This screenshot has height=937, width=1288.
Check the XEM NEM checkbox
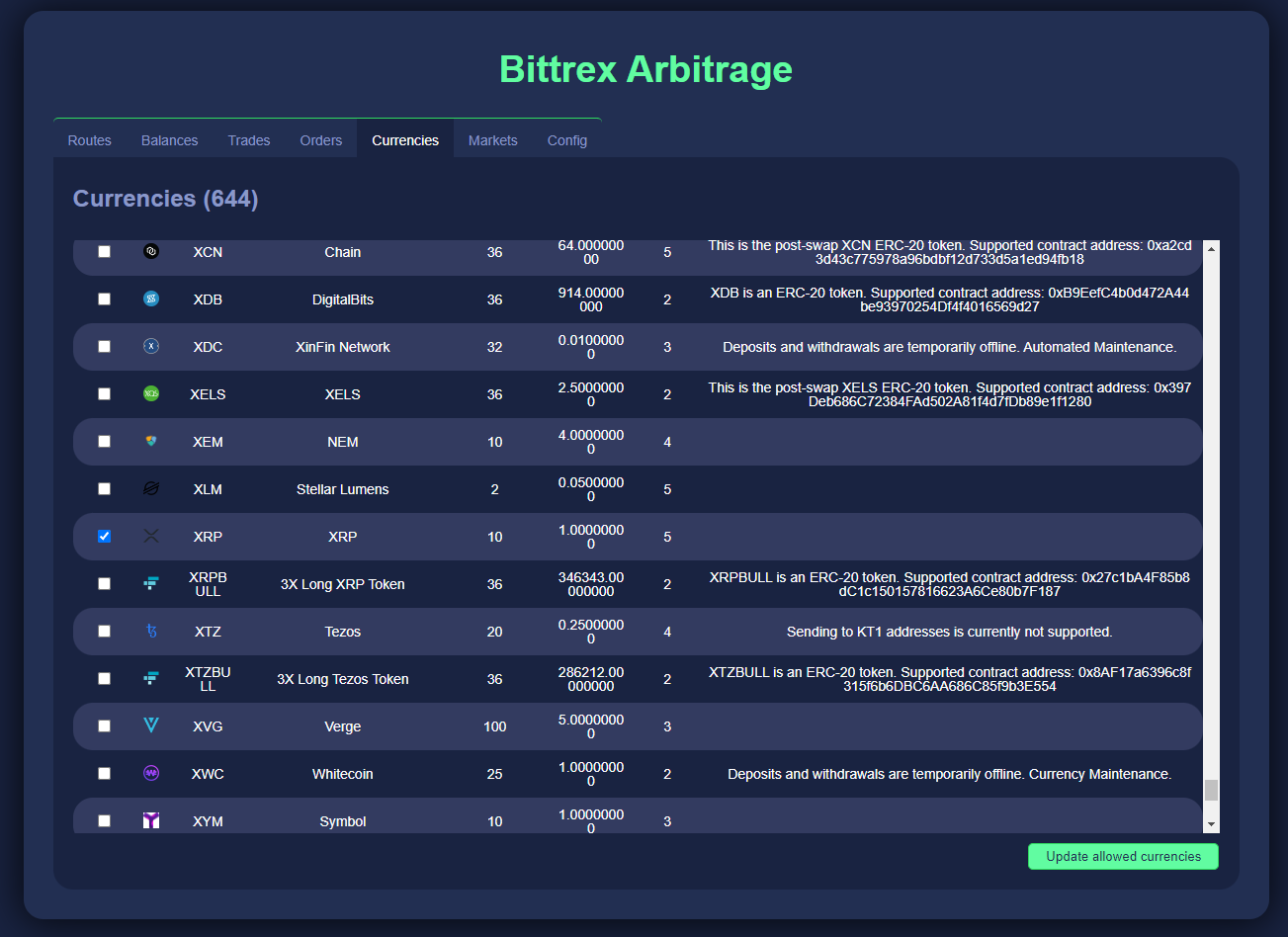point(104,442)
